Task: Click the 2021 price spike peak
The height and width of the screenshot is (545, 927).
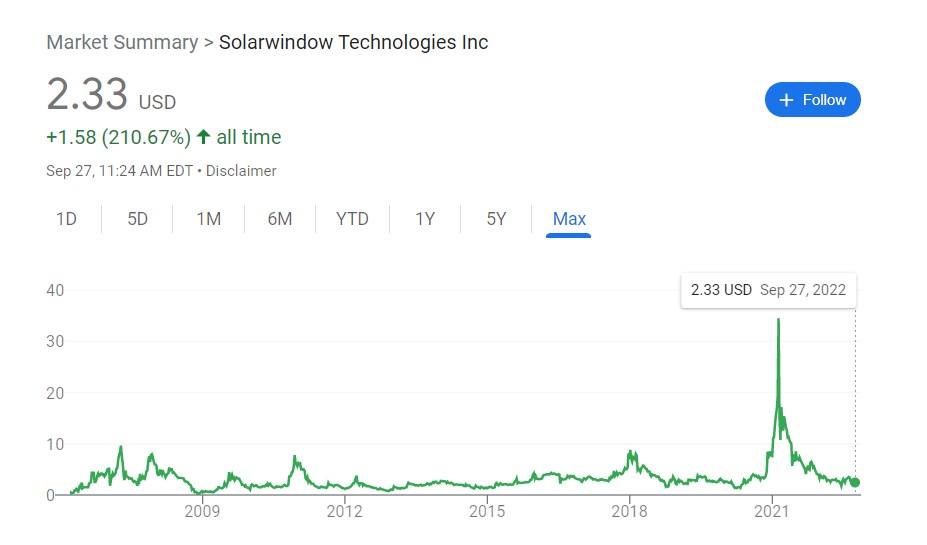Action: click(x=778, y=320)
